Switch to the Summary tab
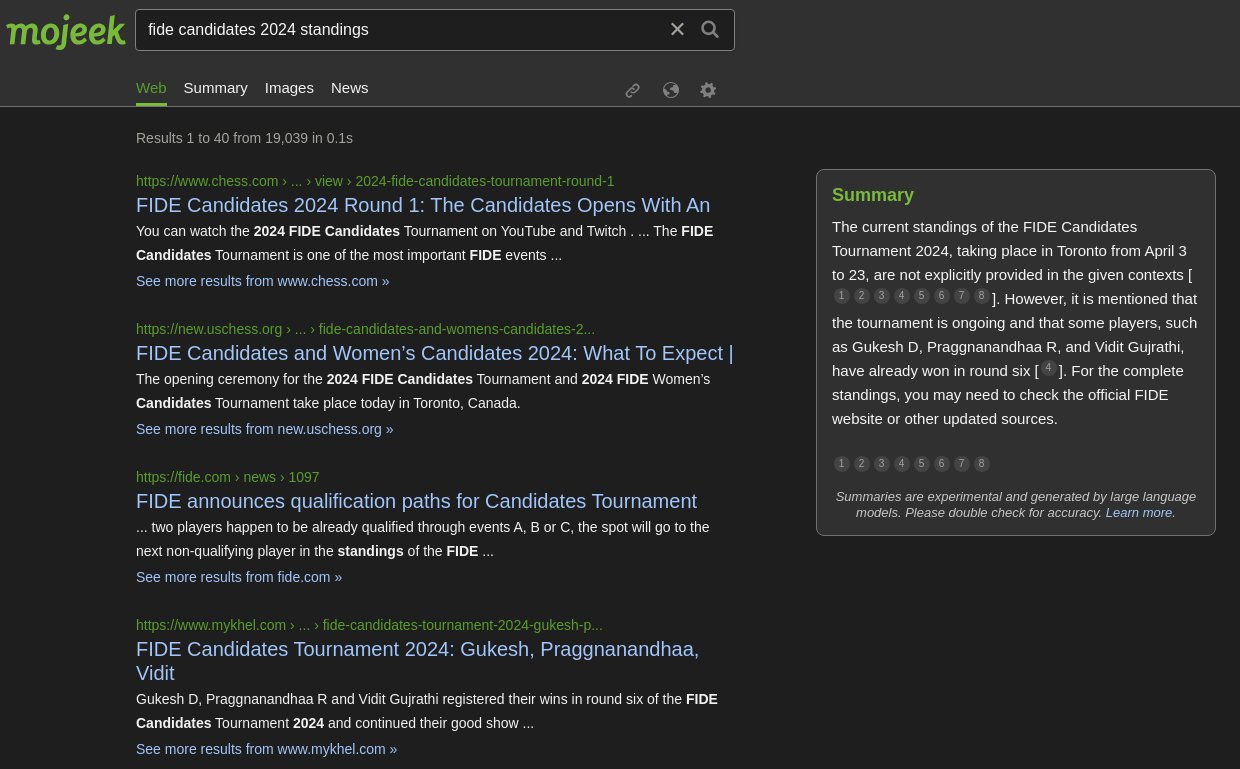Screen dimensions: 1240x769 pos(216,88)
